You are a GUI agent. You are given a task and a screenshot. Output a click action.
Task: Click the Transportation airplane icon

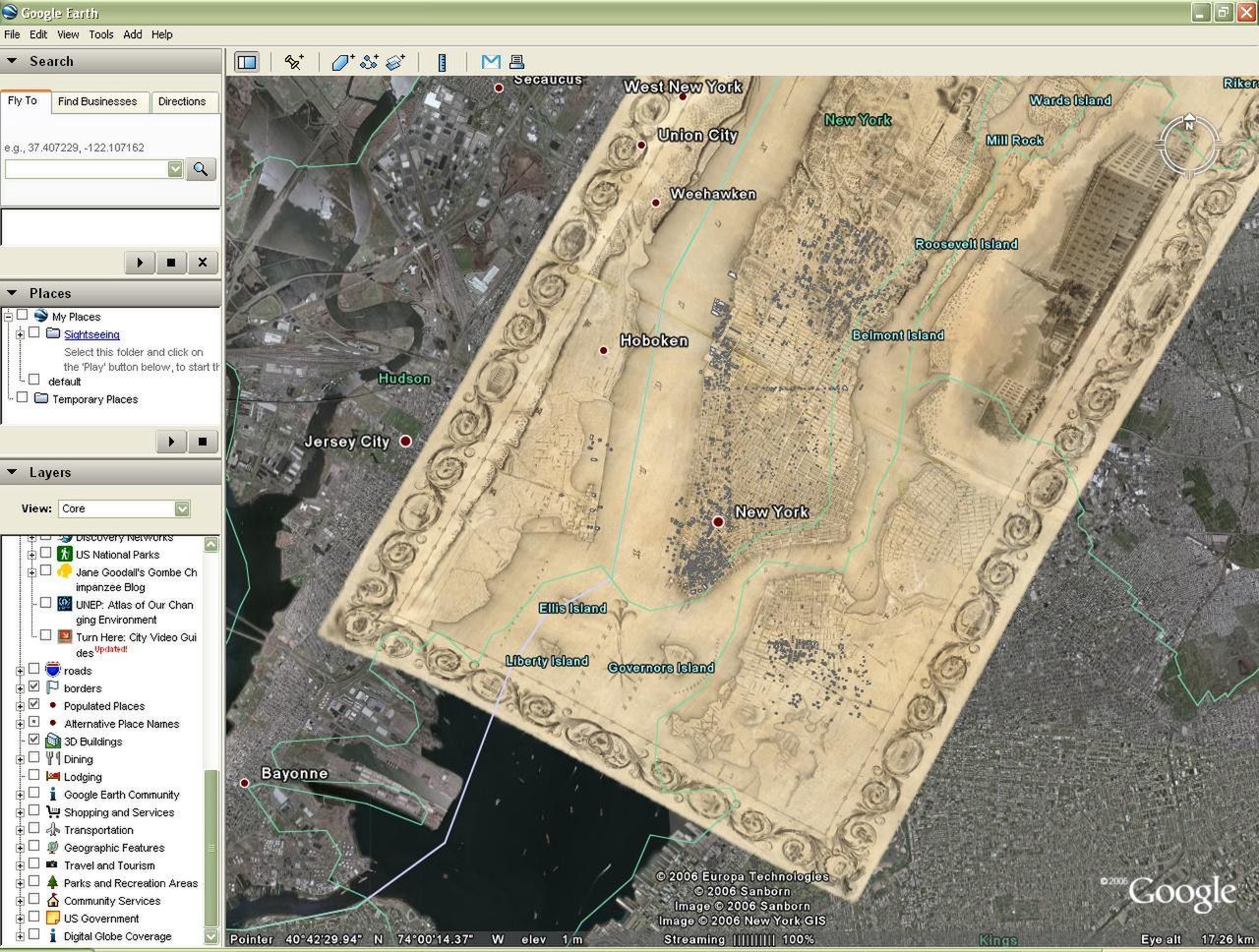[x=53, y=829]
